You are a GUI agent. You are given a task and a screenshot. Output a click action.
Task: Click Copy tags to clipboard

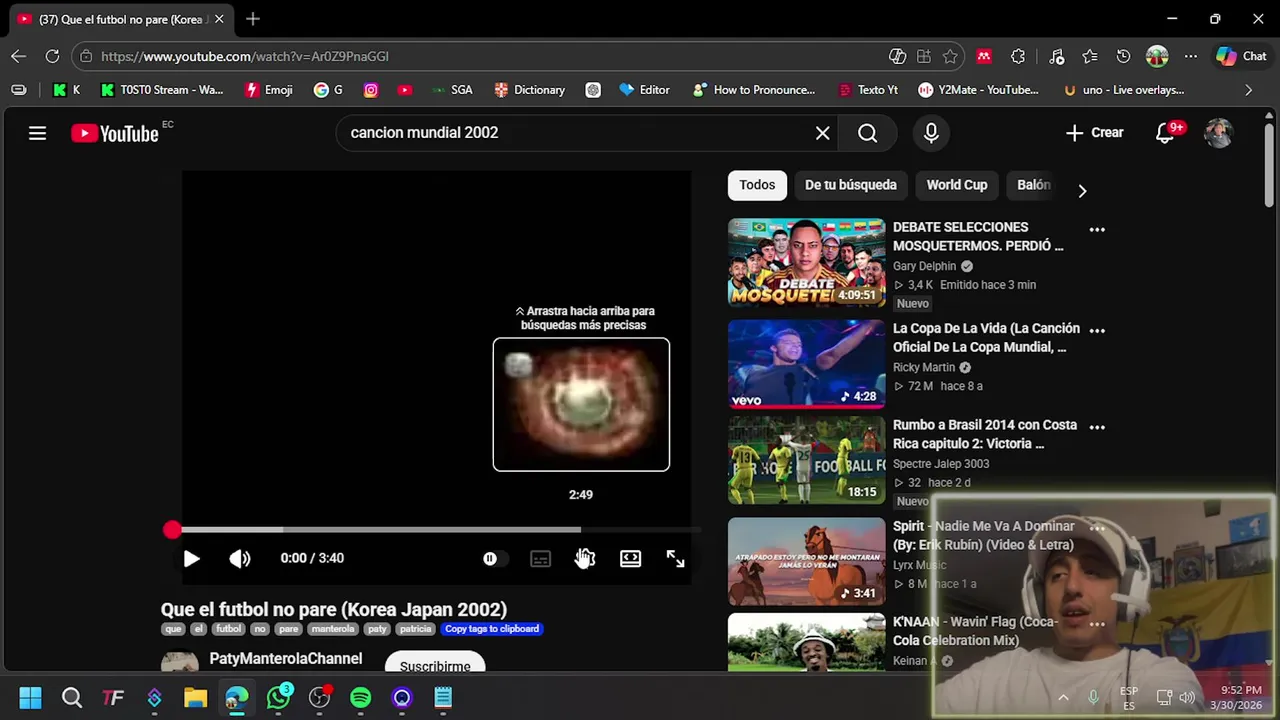[492, 629]
